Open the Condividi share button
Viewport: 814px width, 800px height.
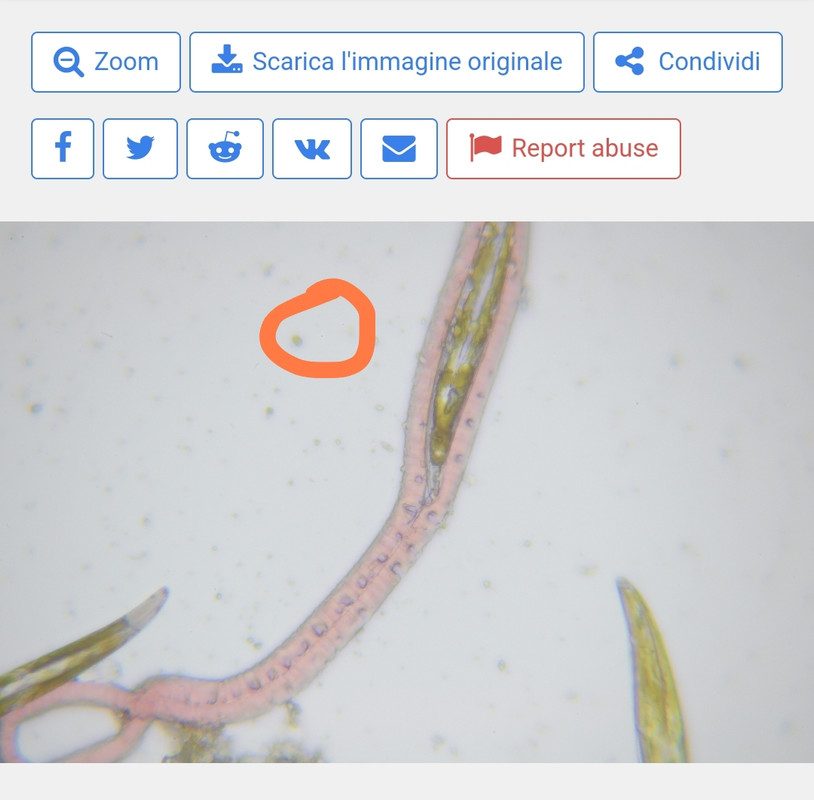click(688, 62)
